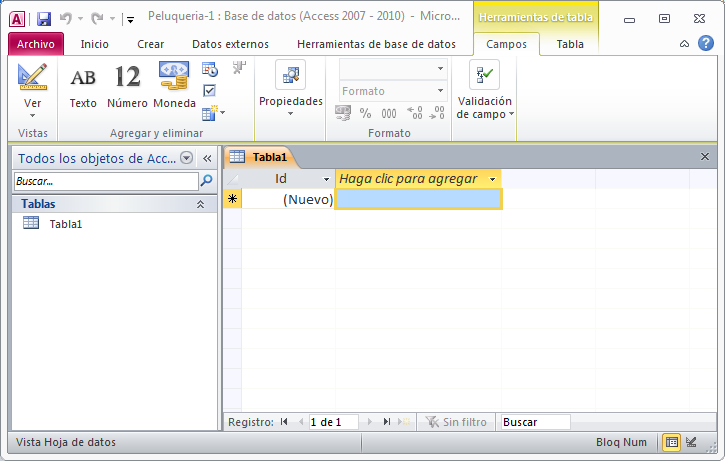Select Tabla1 in navigation pane
The height and width of the screenshot is (461, 725).
(x=66, y=224)
